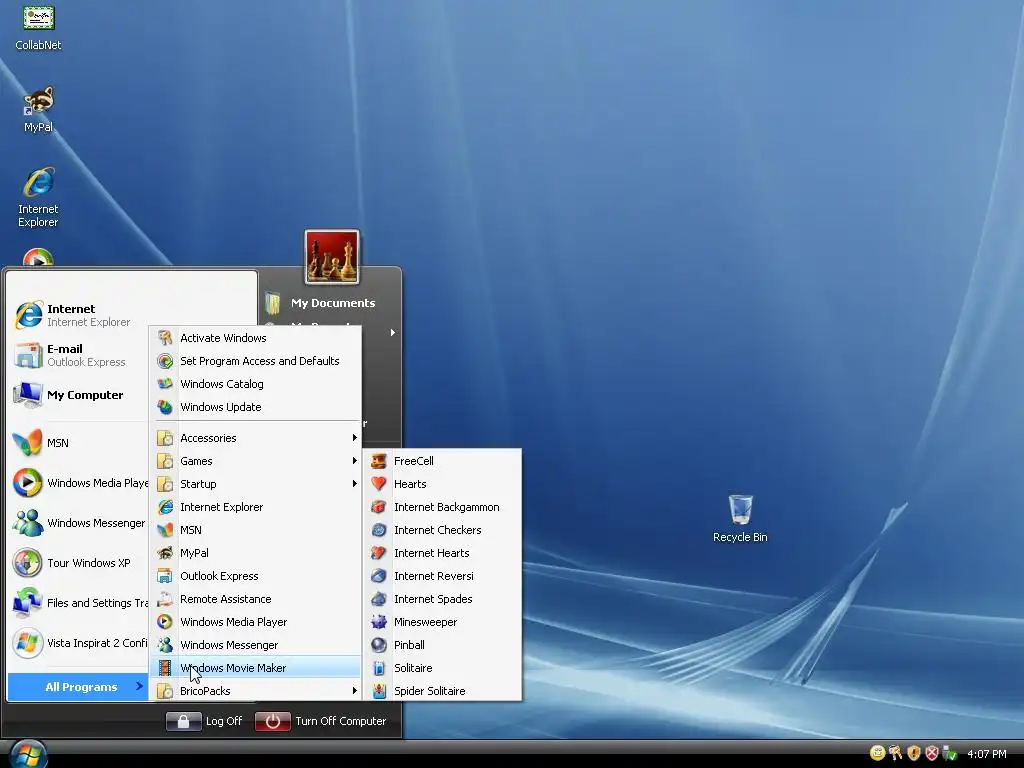1024x768 pixels.
Task: Launch Hearts game
Action: [442, 484]
